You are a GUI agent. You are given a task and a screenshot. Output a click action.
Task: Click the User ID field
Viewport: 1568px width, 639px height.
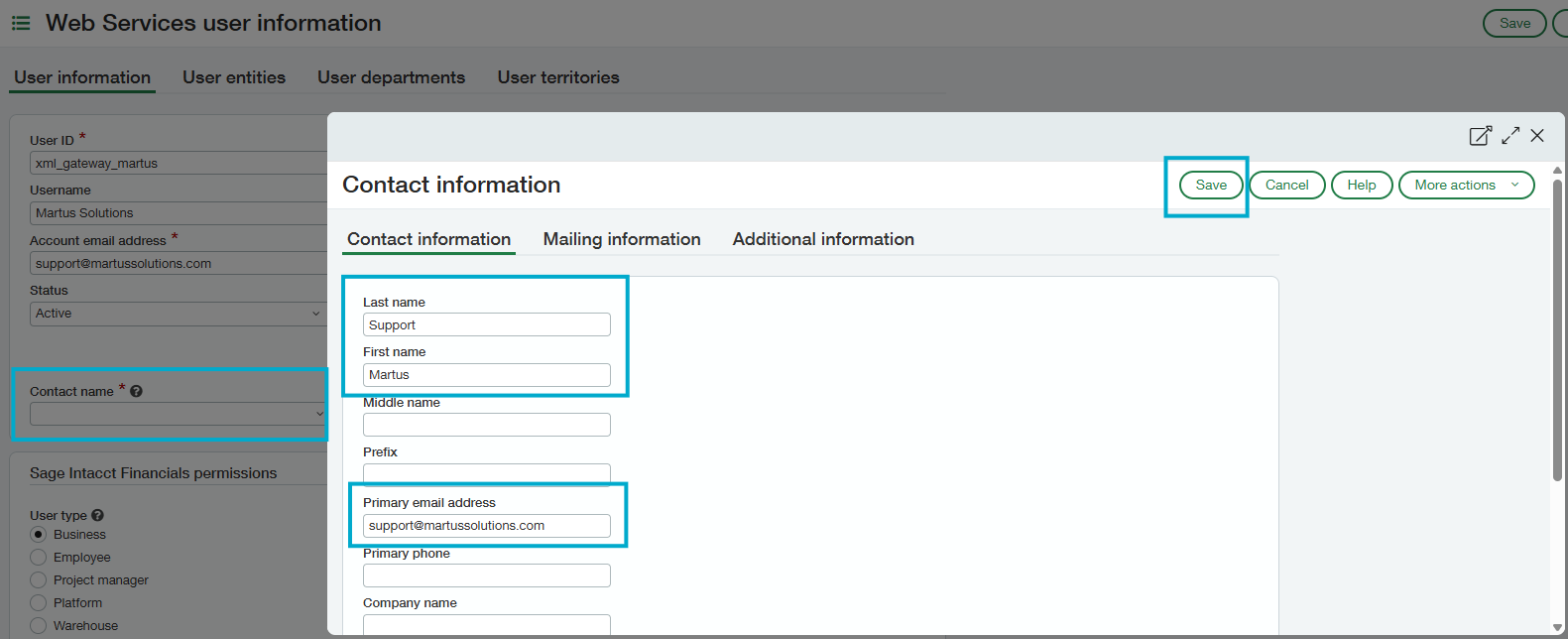tap(179, 164)
